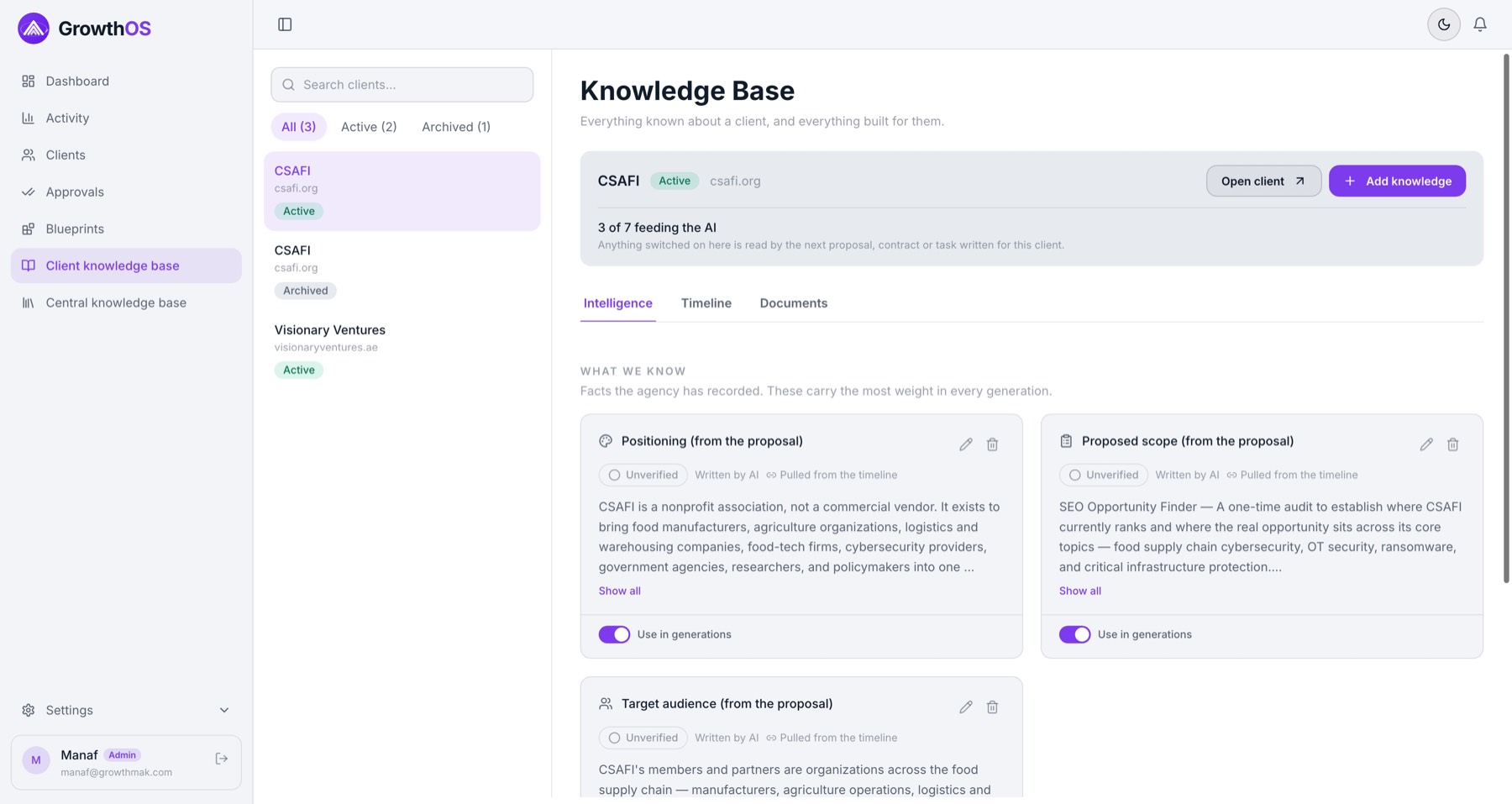Filter clients by Archived (1)

tap(456, 127)
